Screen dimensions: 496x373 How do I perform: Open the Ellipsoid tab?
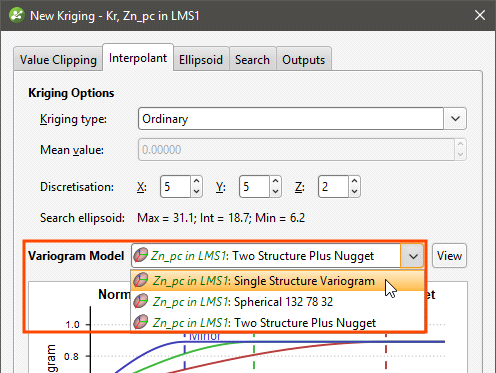pyautogui.click(x=201, y=60)
